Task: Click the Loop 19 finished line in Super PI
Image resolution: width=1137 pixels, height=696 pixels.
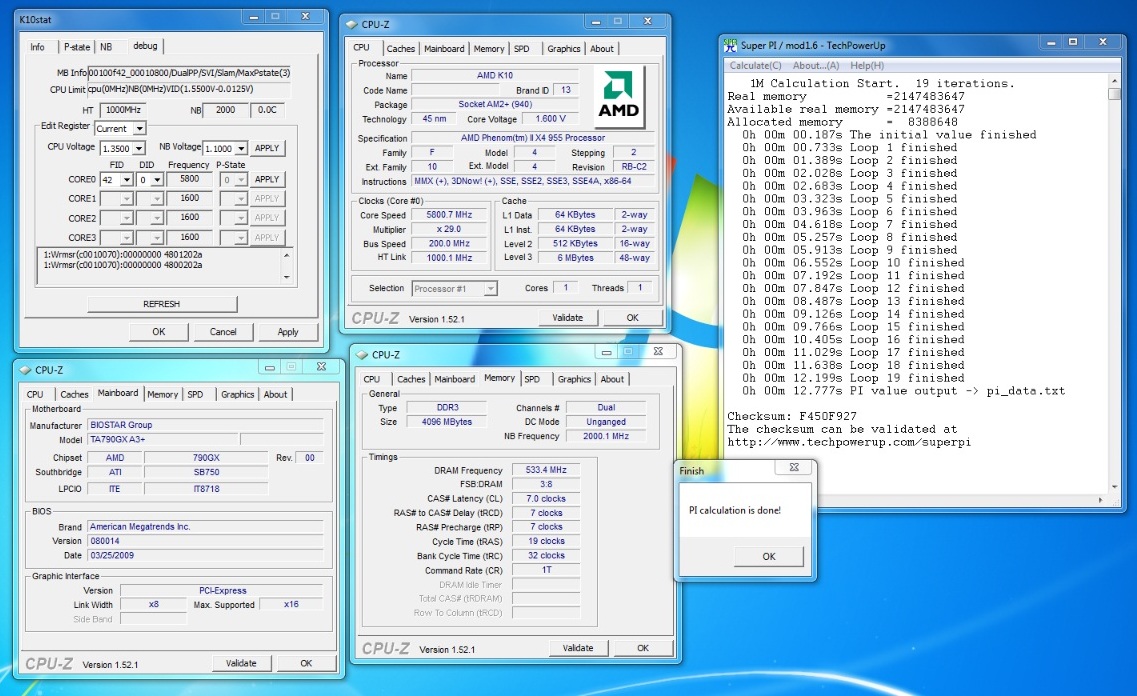Action: pos(853,378)
